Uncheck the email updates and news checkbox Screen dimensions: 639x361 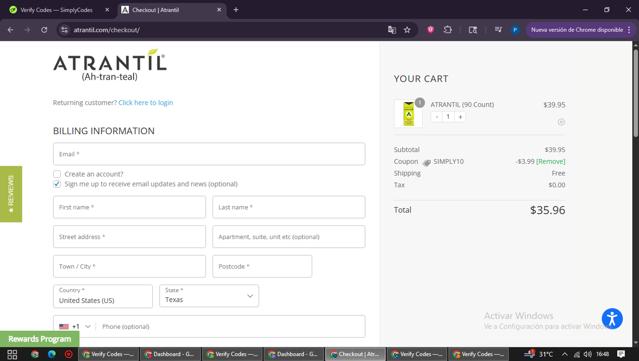(57, 184)
